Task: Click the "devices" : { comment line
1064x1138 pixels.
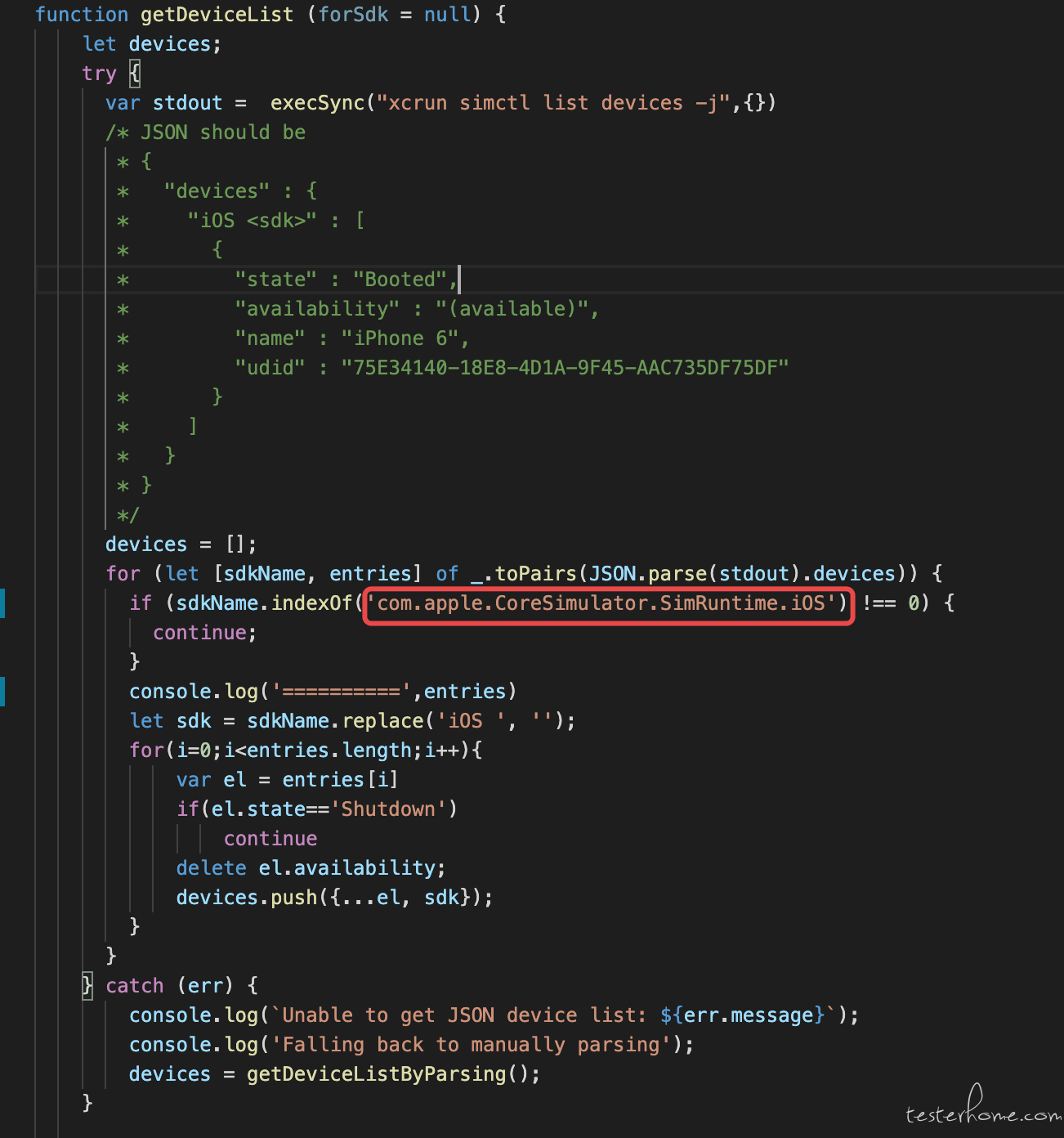Action: pos(240,191)
